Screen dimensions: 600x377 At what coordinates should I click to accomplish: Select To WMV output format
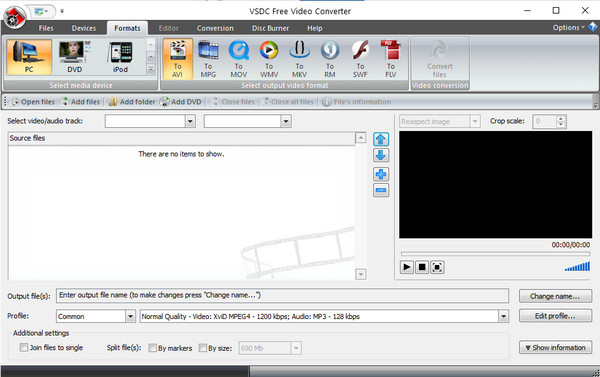coord(269,59)
